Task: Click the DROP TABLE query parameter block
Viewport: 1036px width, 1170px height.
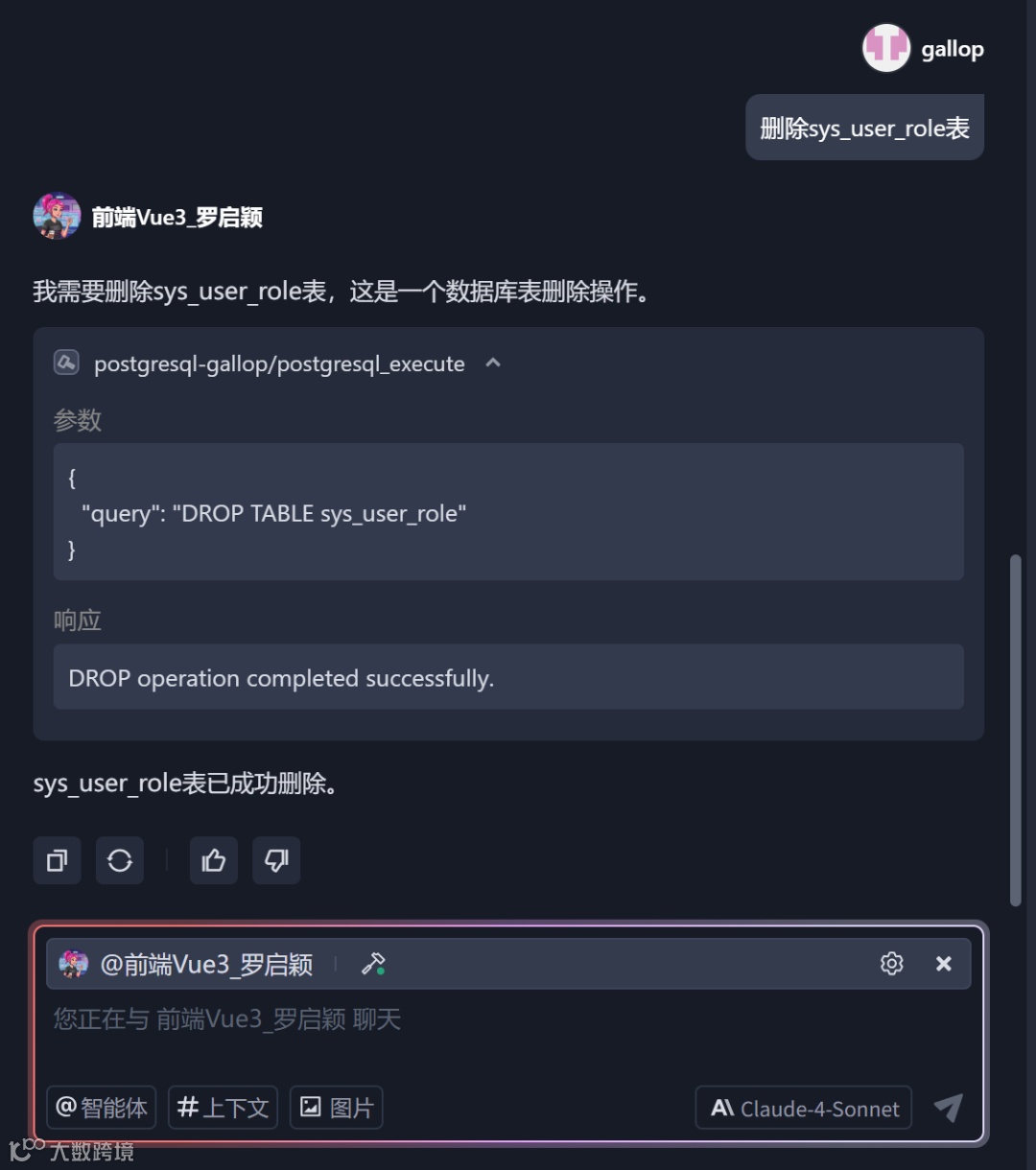Action: click(508, 512)
